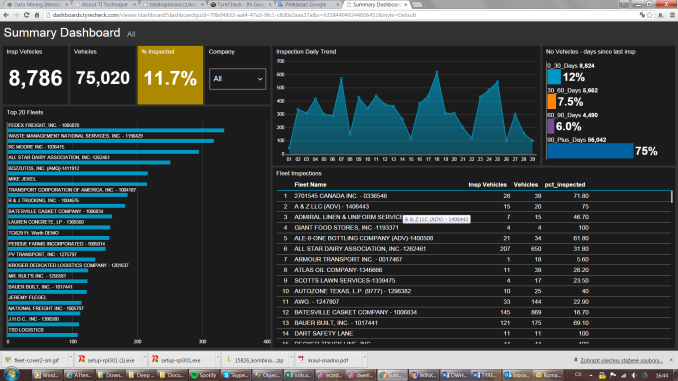This screenshot has height=381, width=678.
Task: Click the RC MOORE INC bar
Action: [103, 152]
